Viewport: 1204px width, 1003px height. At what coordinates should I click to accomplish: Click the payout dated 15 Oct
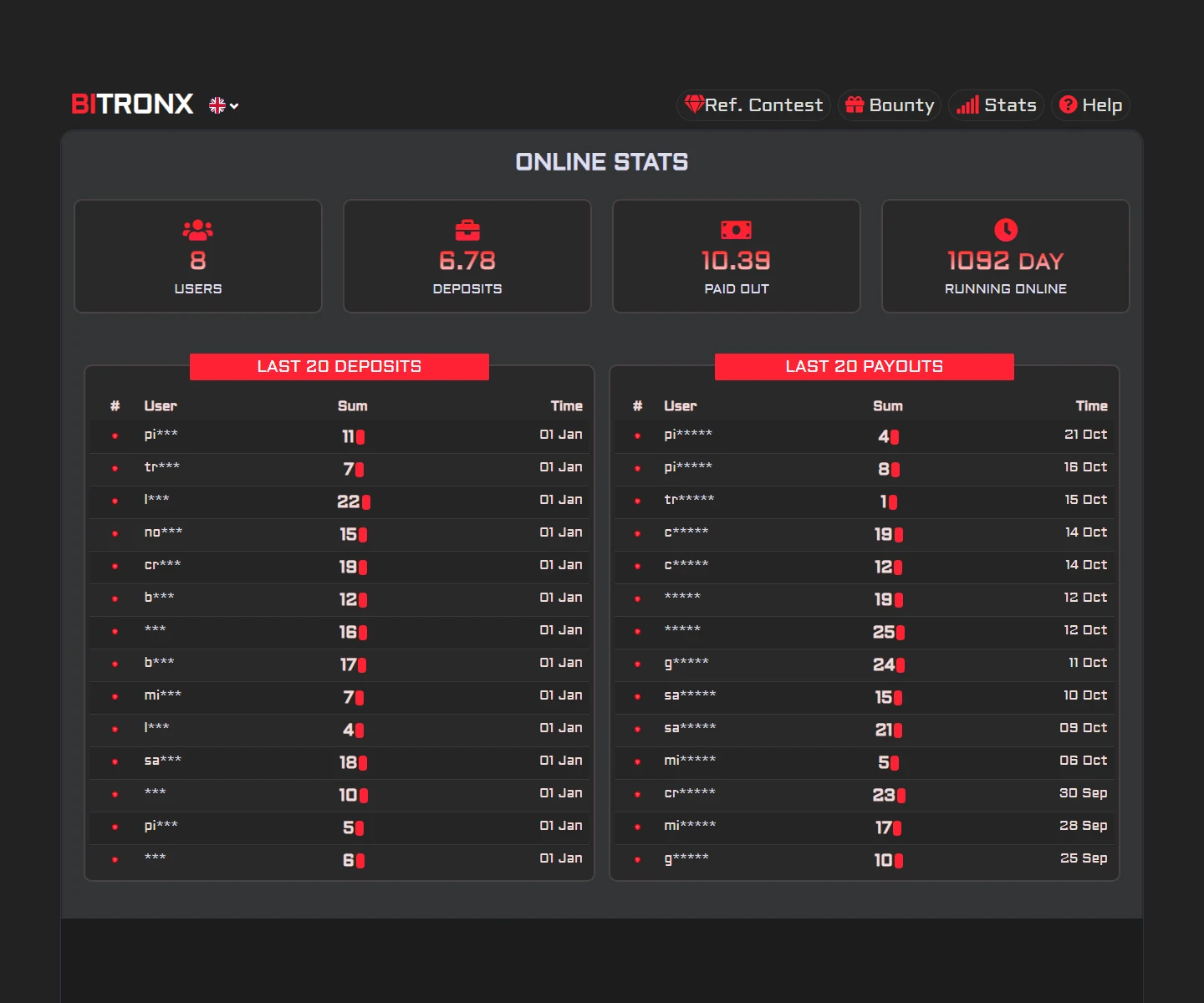[x=1085, y=500]
